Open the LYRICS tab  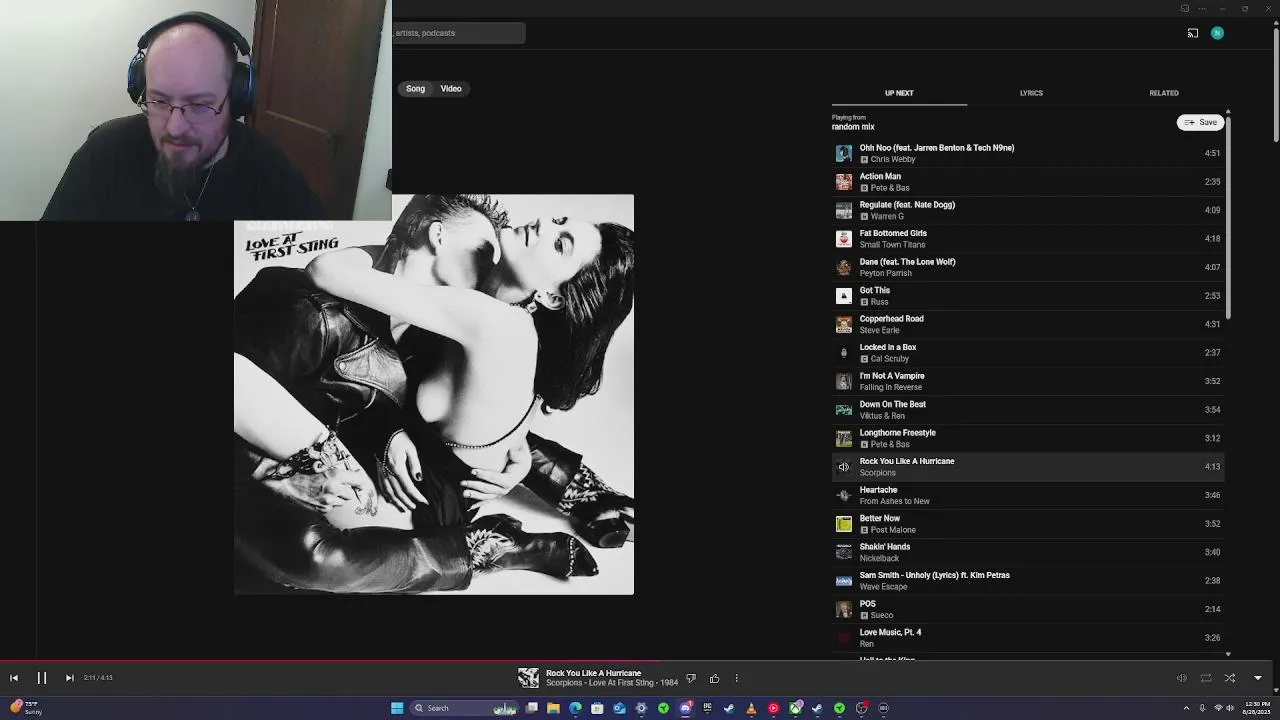pyautogui.click(x=1031, y=93)
